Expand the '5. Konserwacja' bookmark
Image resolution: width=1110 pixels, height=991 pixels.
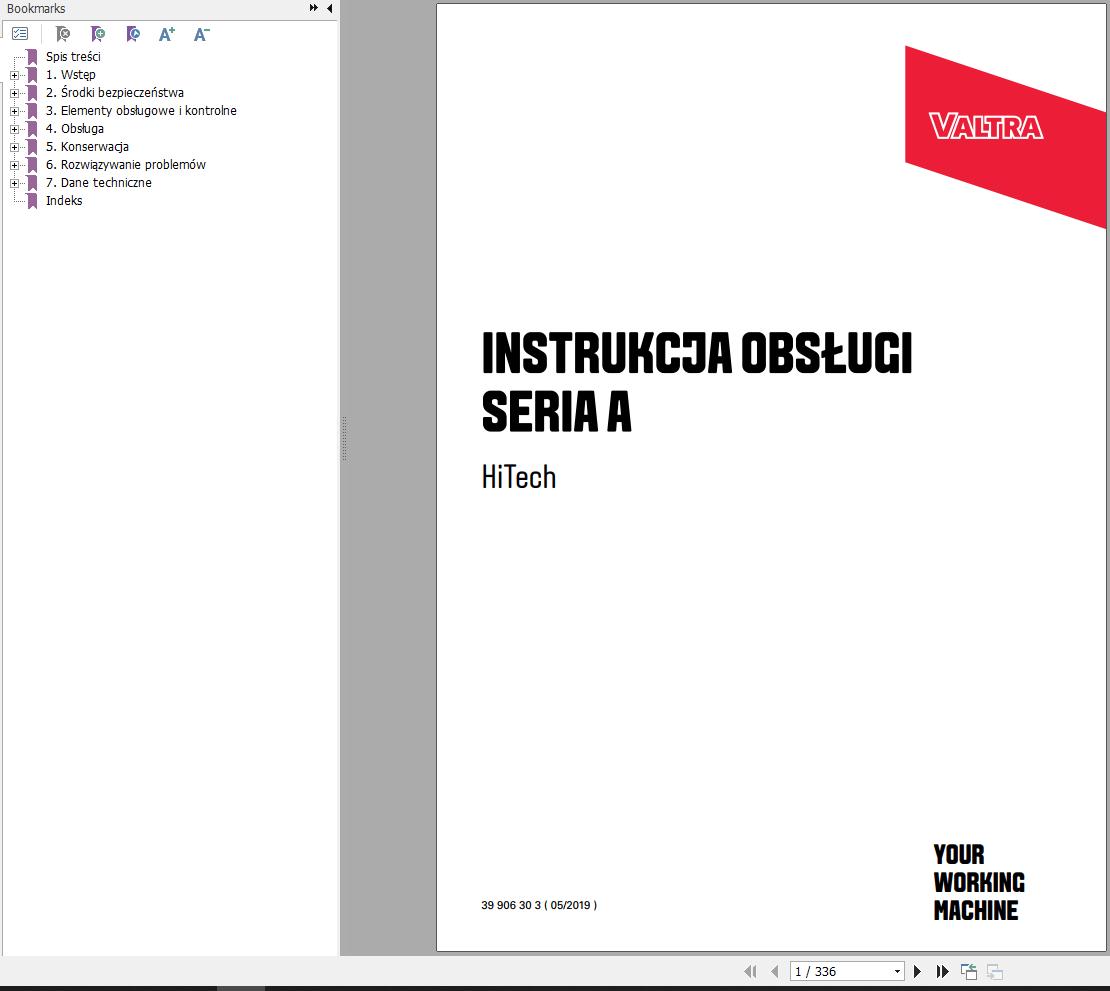point(14,147)
